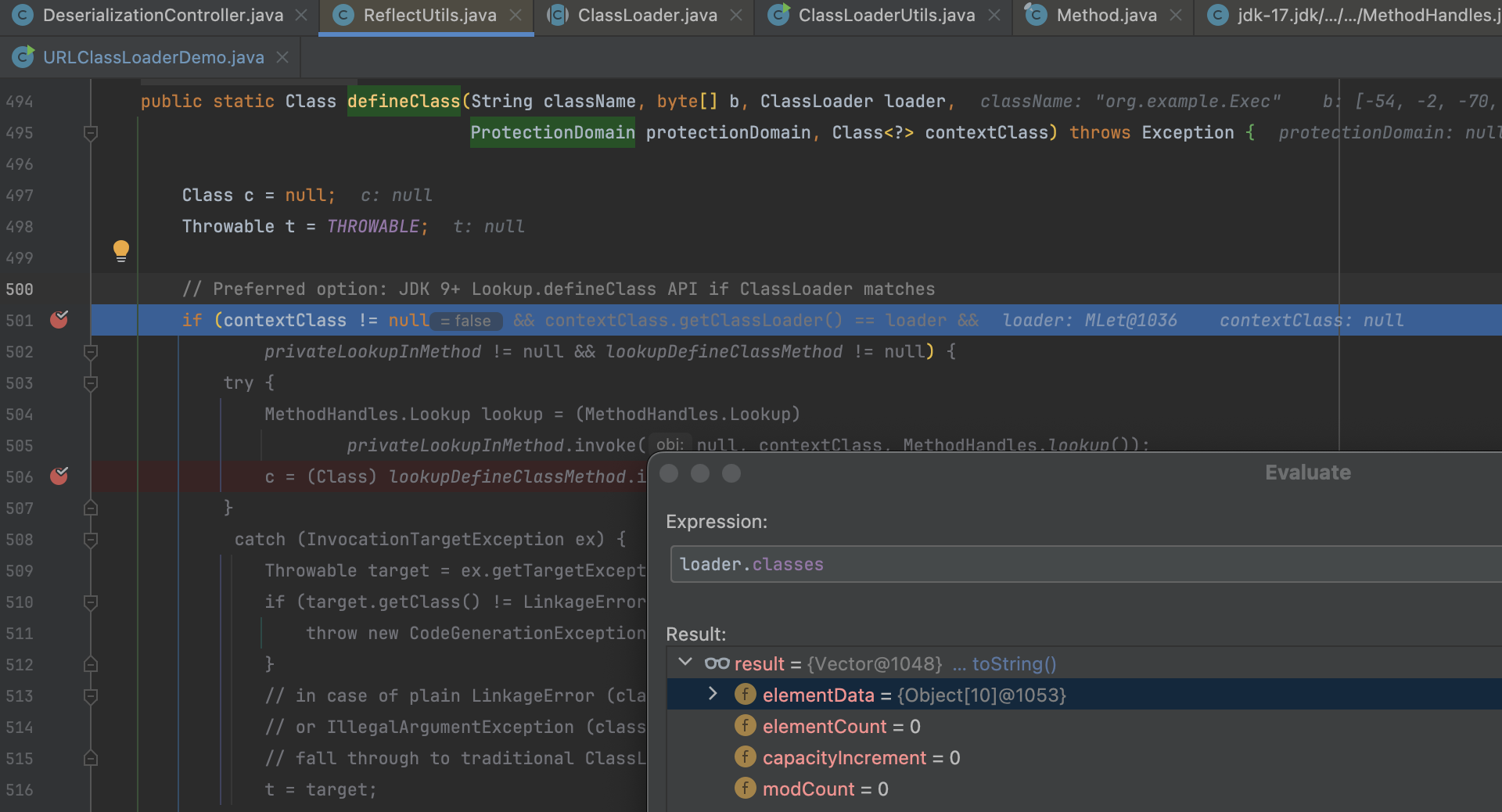The height and width of the screenshot is (812, 1502).
Task: Click the 'obj:' parameter hint on line 505
Action: click(670, 444)
